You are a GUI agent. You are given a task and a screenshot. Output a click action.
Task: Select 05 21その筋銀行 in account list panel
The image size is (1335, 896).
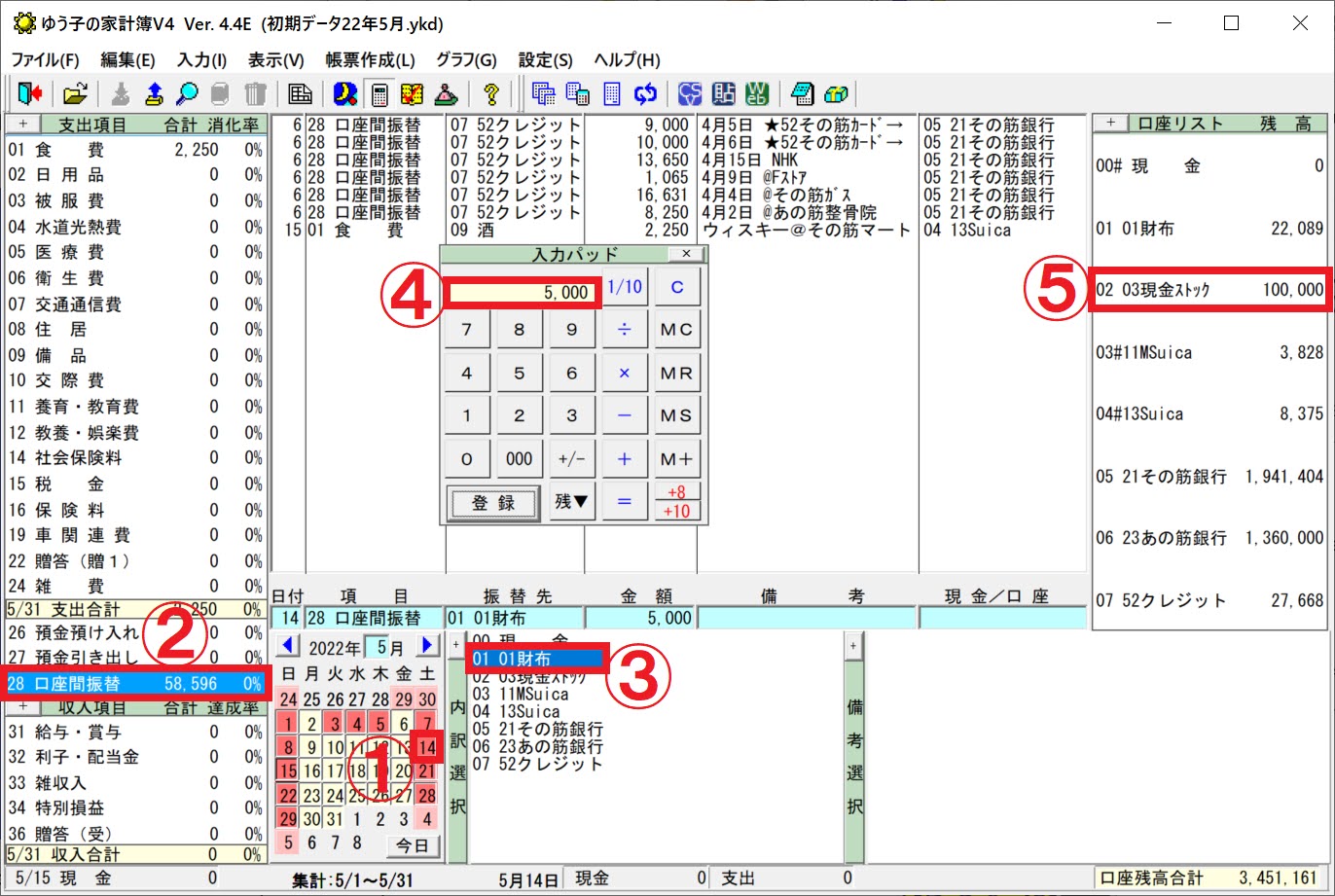click(x=1209, y=477)
